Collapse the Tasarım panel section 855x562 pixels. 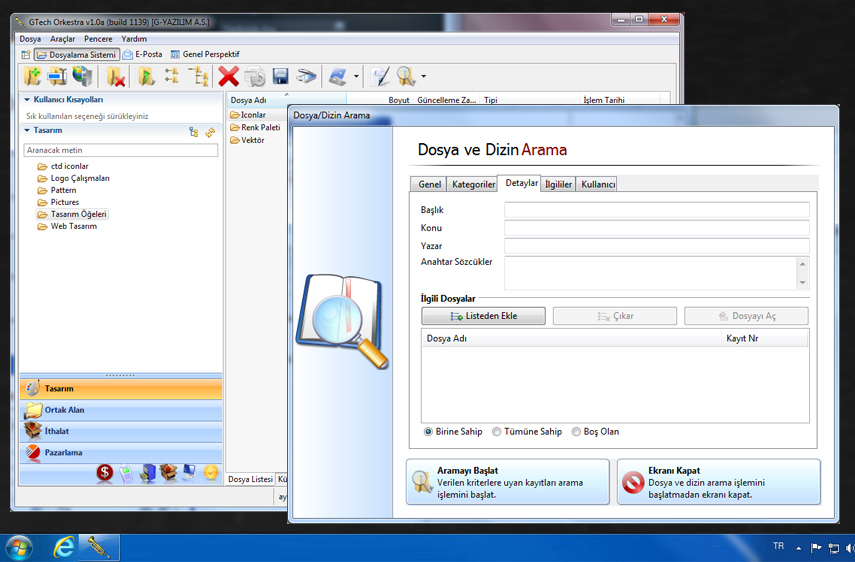click(27, 130)
